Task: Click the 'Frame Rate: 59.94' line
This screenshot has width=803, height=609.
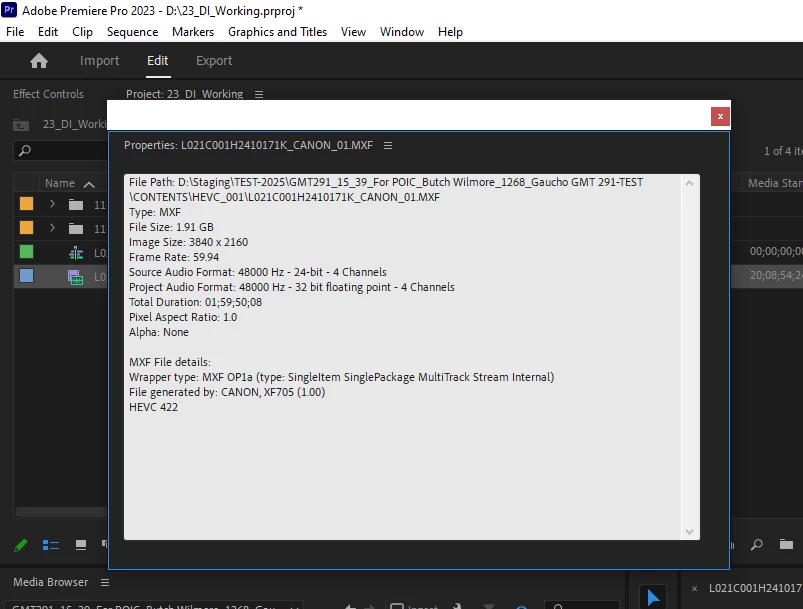Action: coord(174,257)
